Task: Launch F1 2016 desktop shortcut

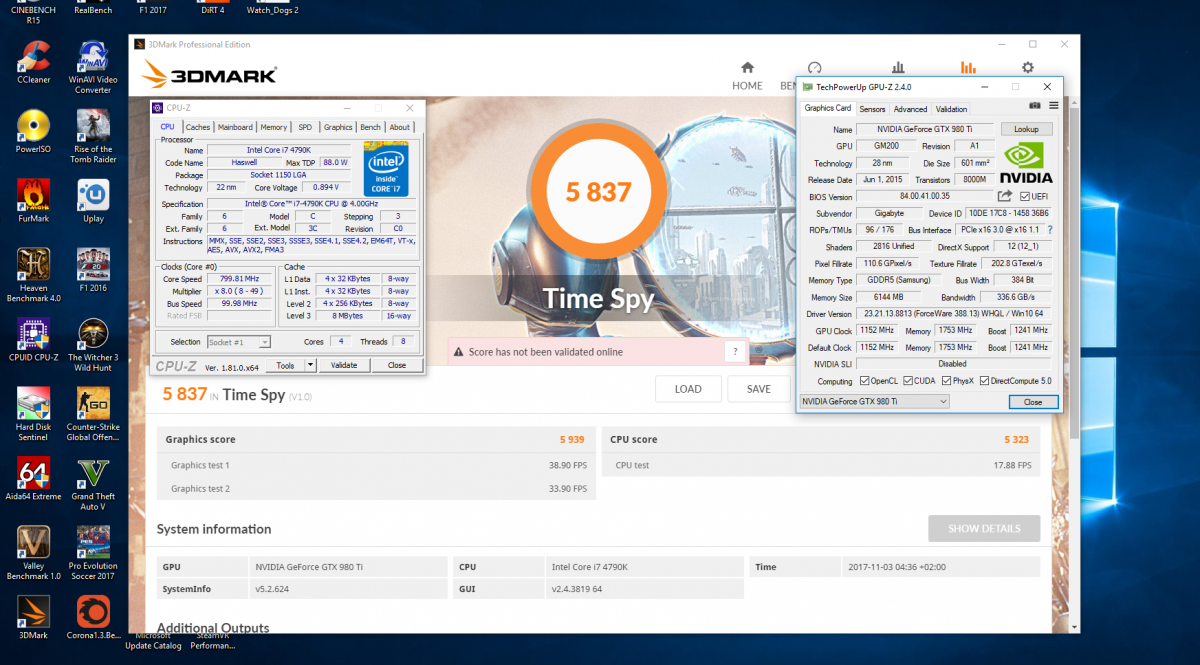Action: [x=93, y=270]
